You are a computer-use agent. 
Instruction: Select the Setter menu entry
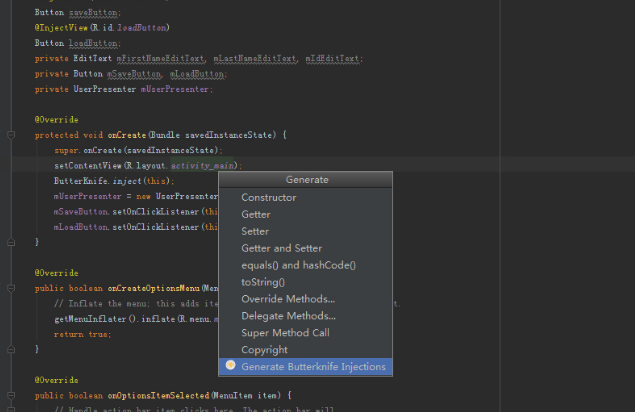click(305, 231)
